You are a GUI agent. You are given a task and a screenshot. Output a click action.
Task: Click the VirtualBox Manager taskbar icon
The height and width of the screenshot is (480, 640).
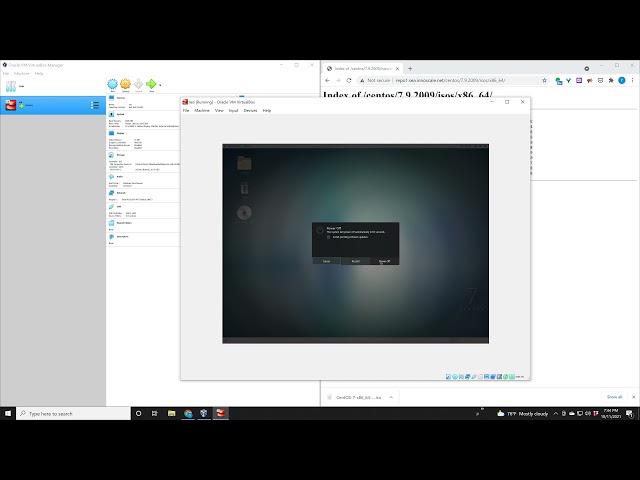coord(204,413)
